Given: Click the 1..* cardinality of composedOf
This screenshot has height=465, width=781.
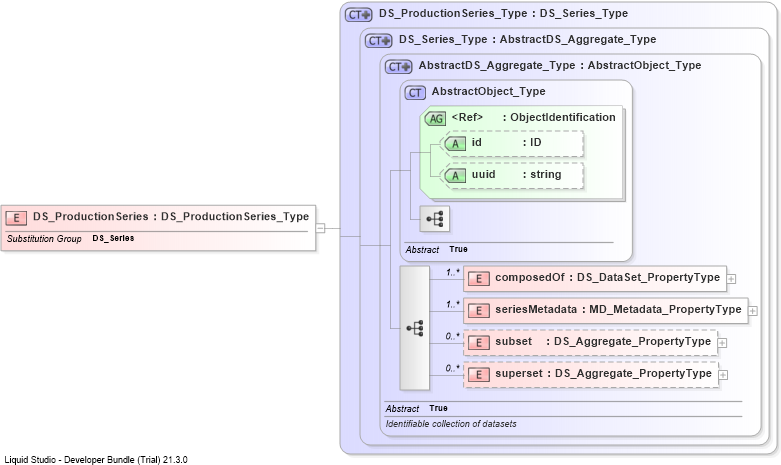Looking at the screenshot, I should [x=453, y=272].
